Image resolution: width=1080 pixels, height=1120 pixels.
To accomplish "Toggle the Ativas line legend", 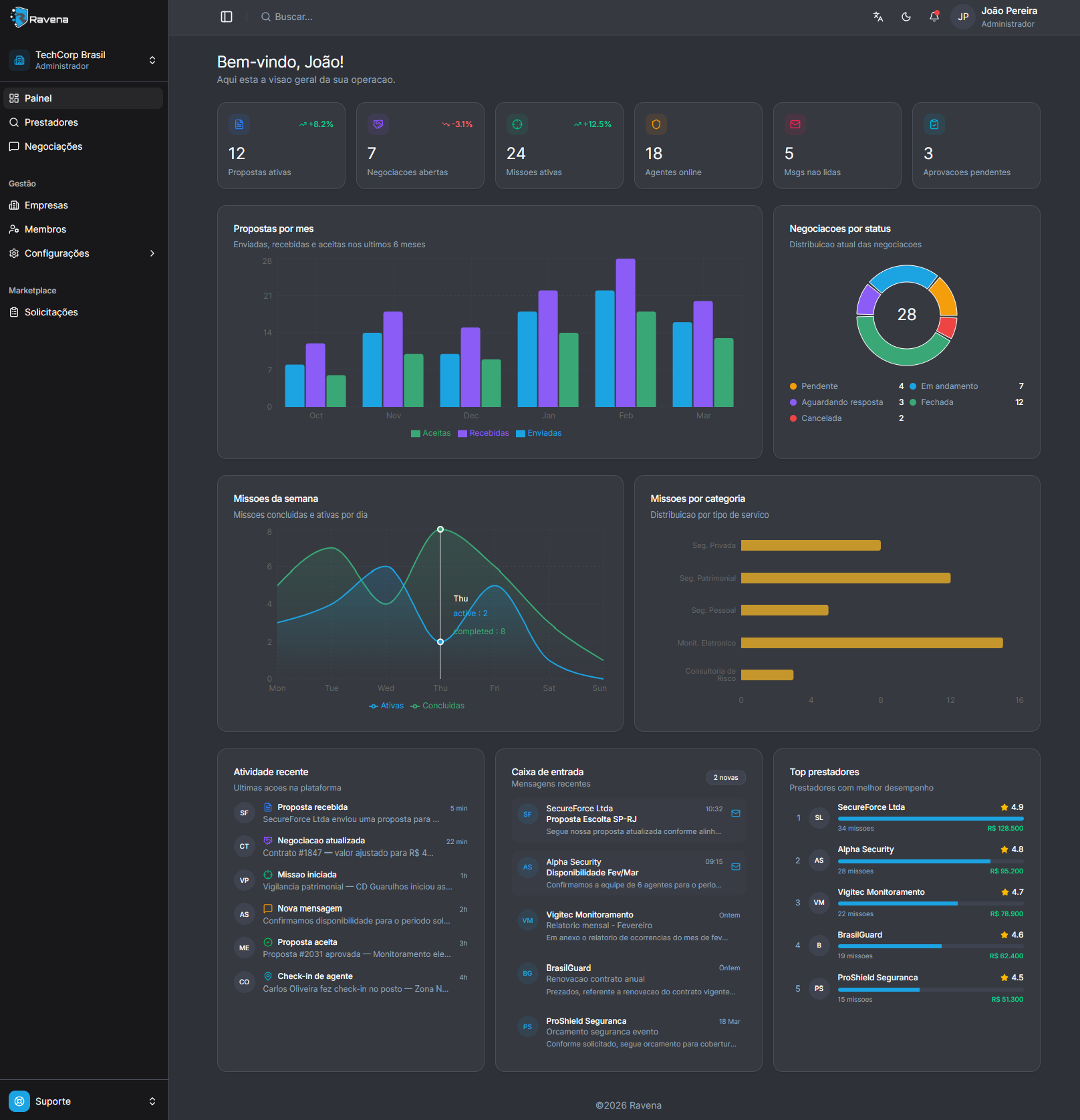I will (386, 706).
